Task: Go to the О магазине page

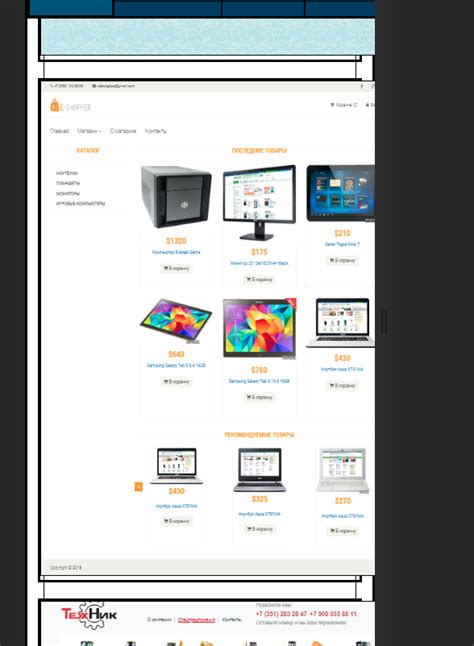Action: point(123,131)
